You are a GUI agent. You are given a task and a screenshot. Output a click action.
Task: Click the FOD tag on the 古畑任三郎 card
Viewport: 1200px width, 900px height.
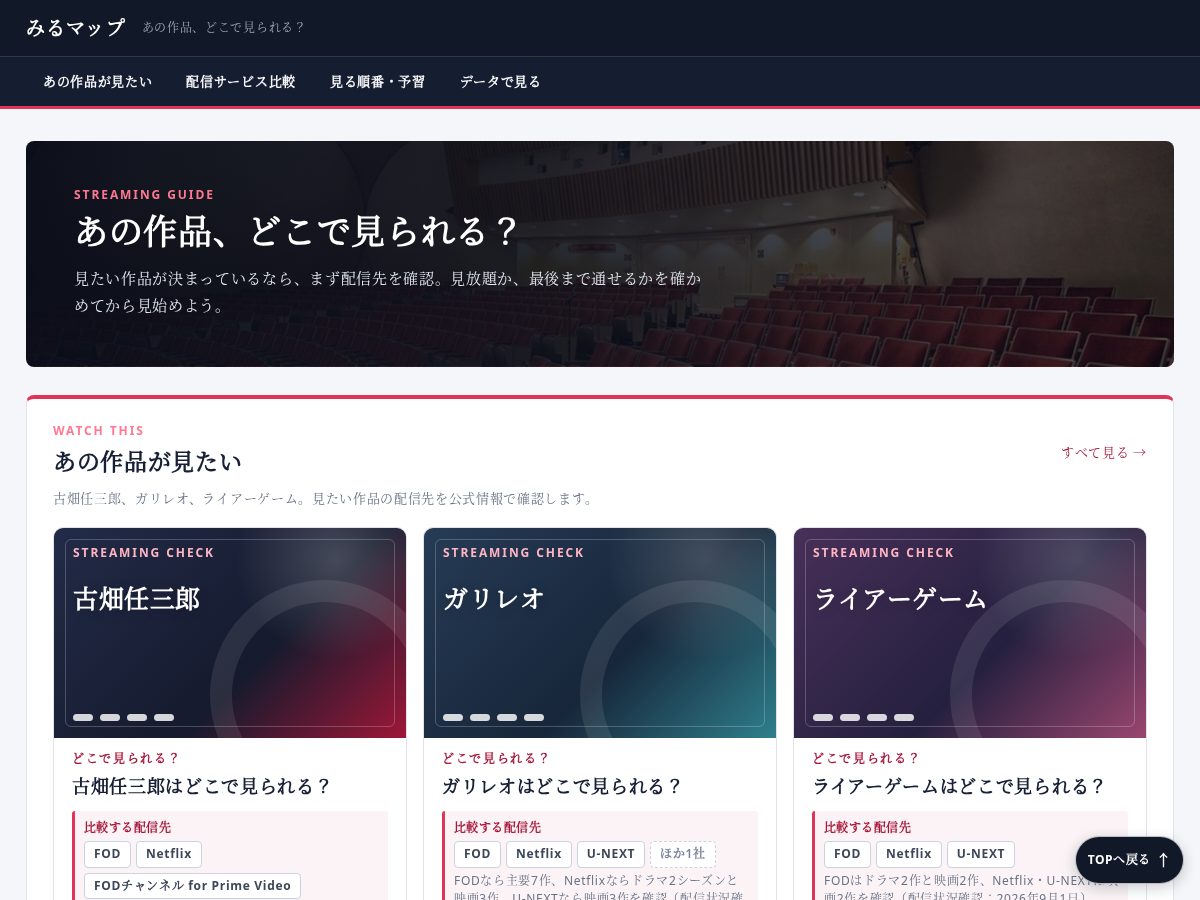pyautogui.click(x=107, y=854)
